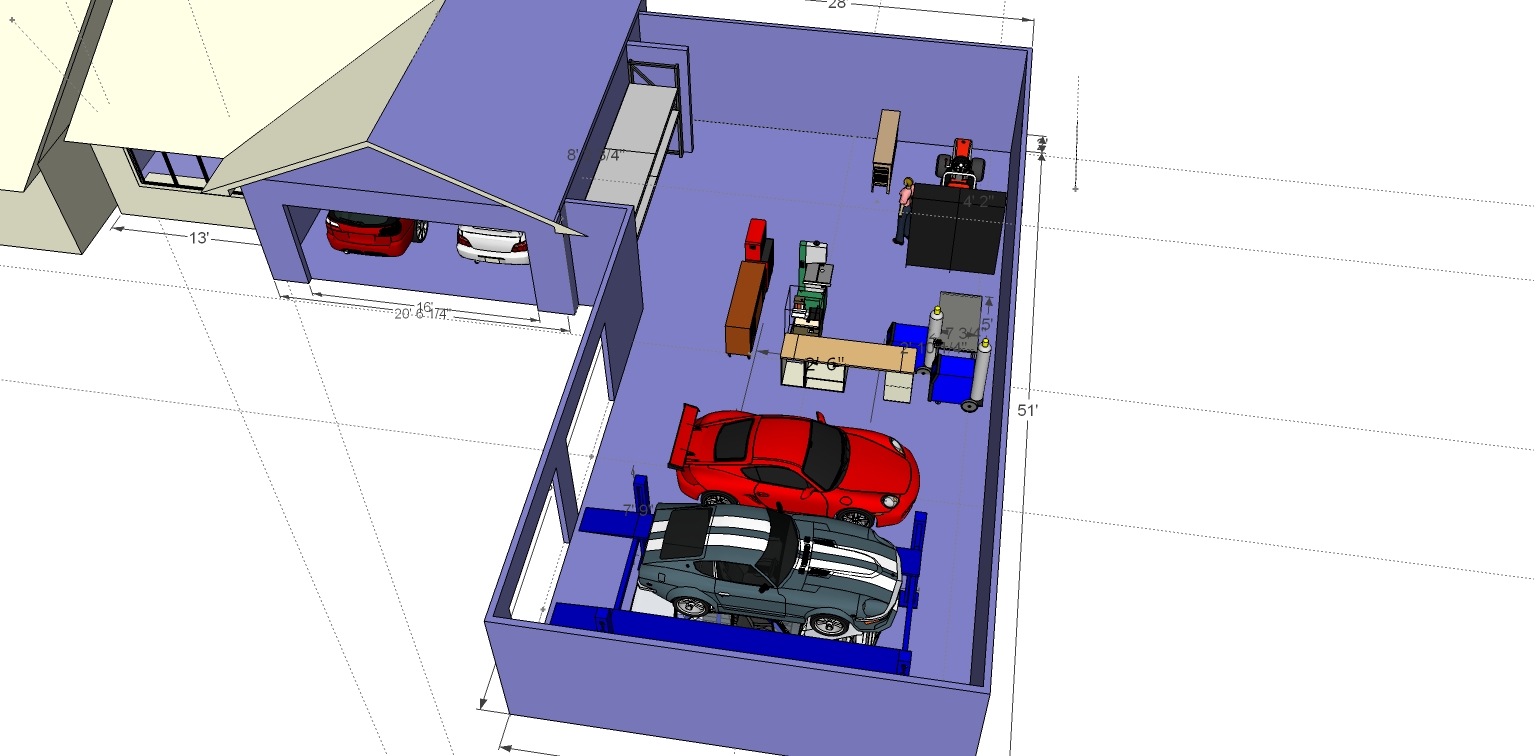Click the gray striped muscle car on the lift
Image resolution: width=1534 pixels, height=756 pixels.
[x=770, y=565]
